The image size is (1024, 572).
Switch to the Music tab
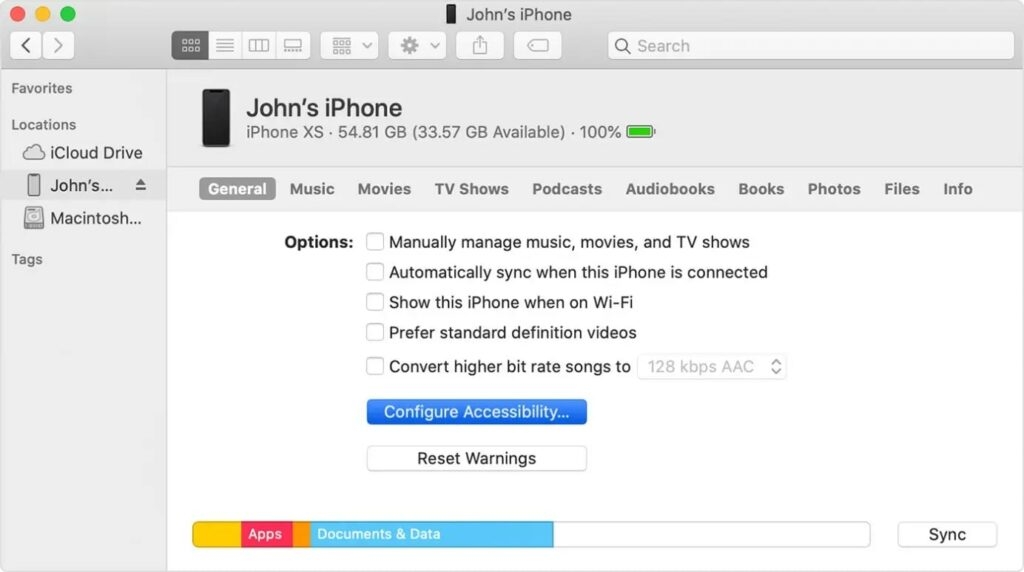[312, 189]
